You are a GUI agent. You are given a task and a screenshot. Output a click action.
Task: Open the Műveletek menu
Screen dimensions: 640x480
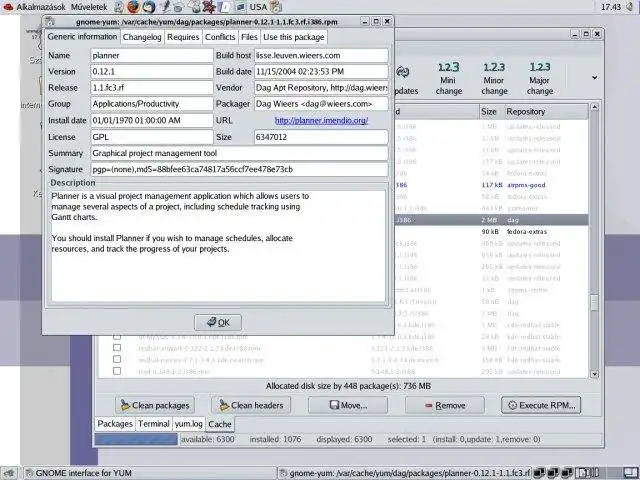pos(89,7)
